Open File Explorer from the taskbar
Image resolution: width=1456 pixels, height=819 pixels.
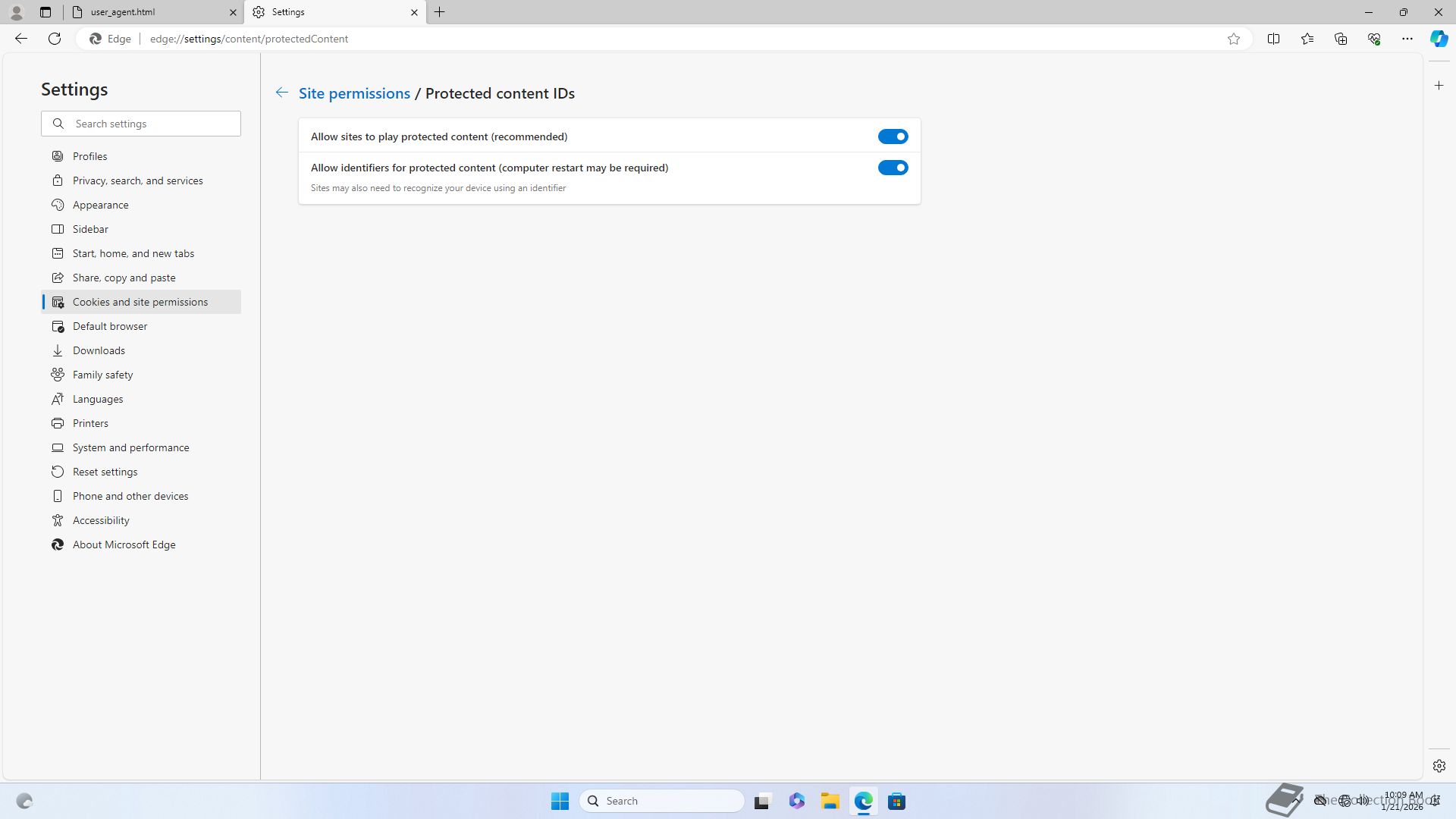tap(830, 801)
